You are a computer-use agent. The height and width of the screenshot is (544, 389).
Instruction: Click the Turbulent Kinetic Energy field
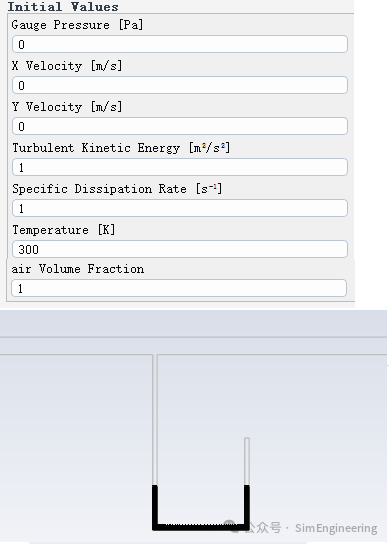point(180,167)
